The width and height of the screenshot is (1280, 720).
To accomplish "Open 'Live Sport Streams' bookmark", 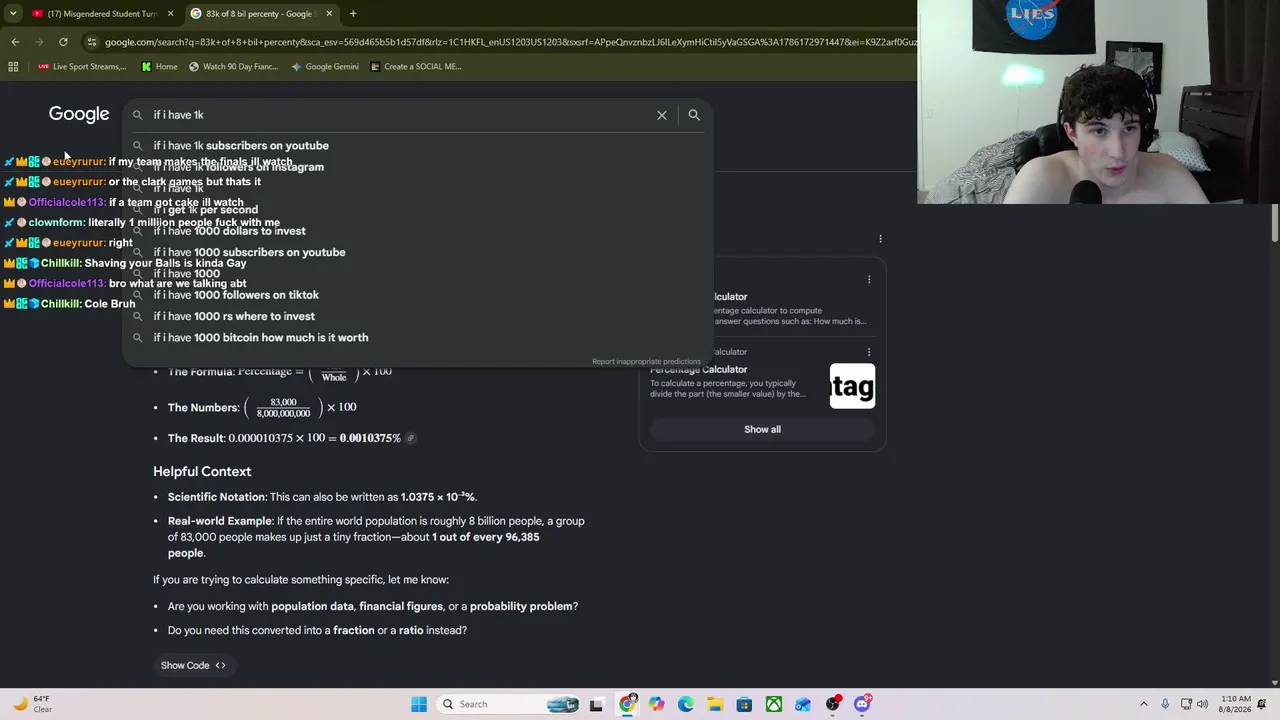I will pyautogui.click(x=82, y=67).
